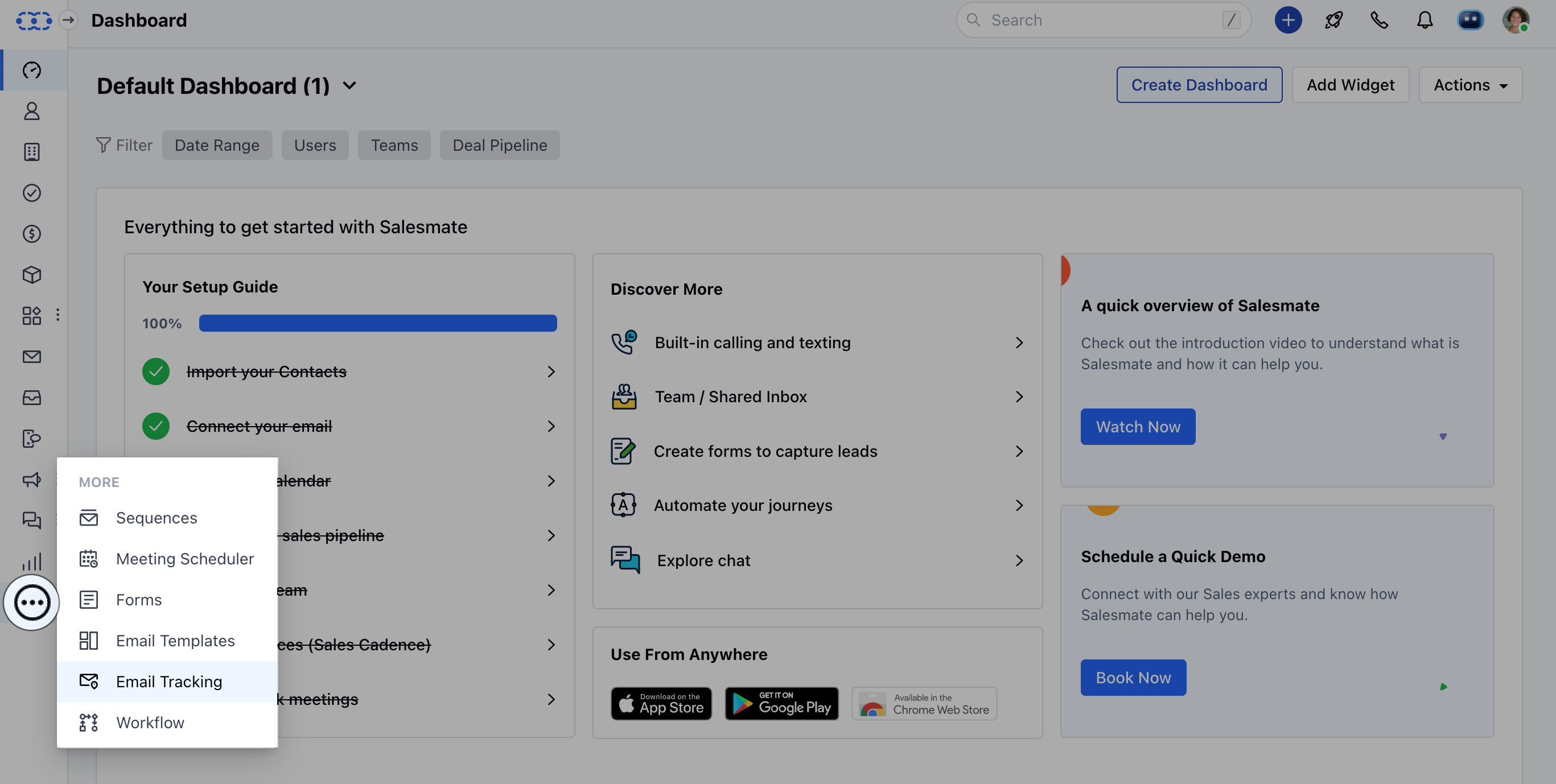The image size is (1556, 784).
Task: Open the Products box icon in sidebar
Action: pos(31,275)
